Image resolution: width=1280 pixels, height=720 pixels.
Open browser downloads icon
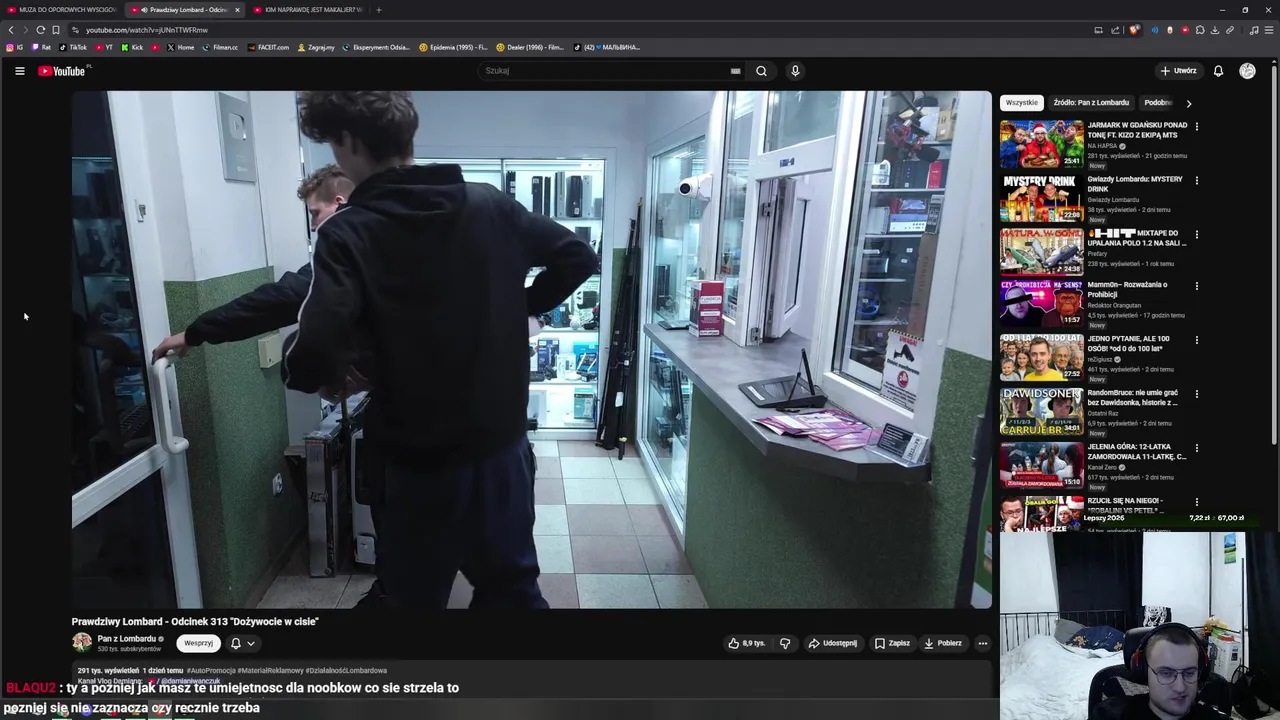click(x=1214, y=30)
